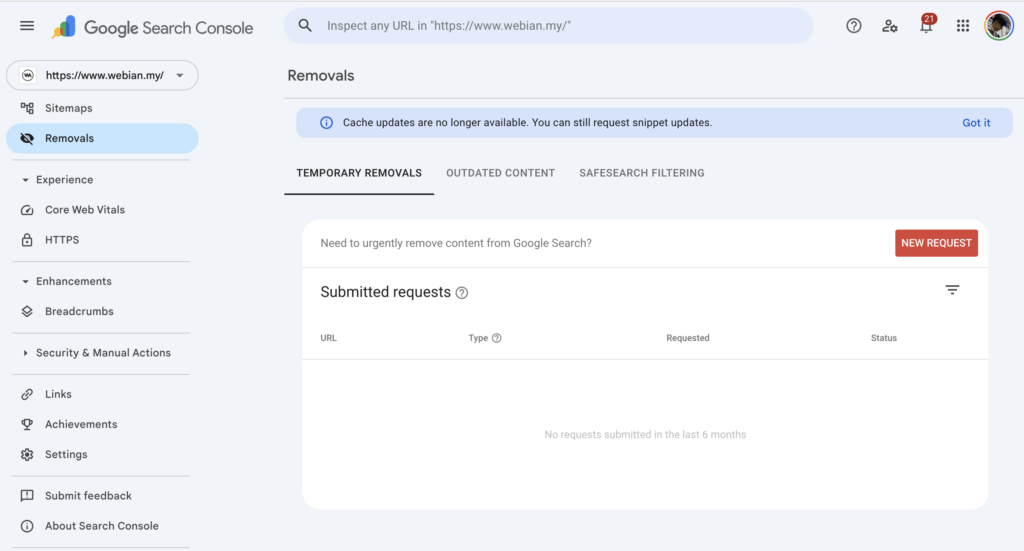
Task: Click the URL inspection search field
Action: click(x=560, y=26)
